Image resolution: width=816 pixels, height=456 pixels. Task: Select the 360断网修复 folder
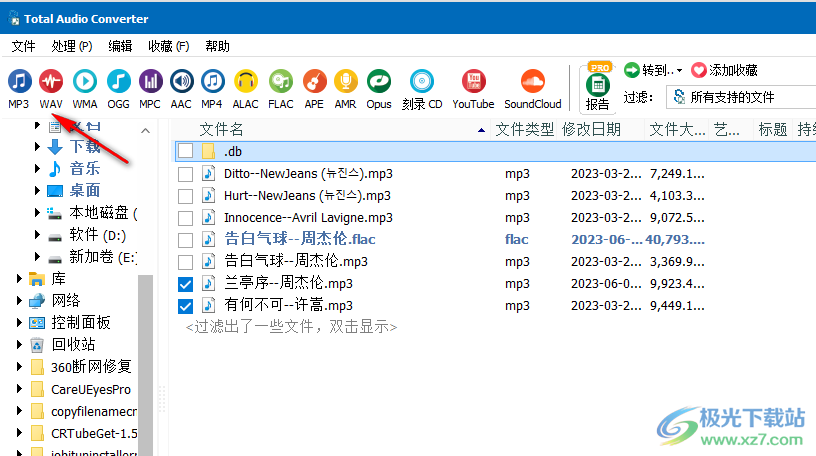click(x=91, y=367)
